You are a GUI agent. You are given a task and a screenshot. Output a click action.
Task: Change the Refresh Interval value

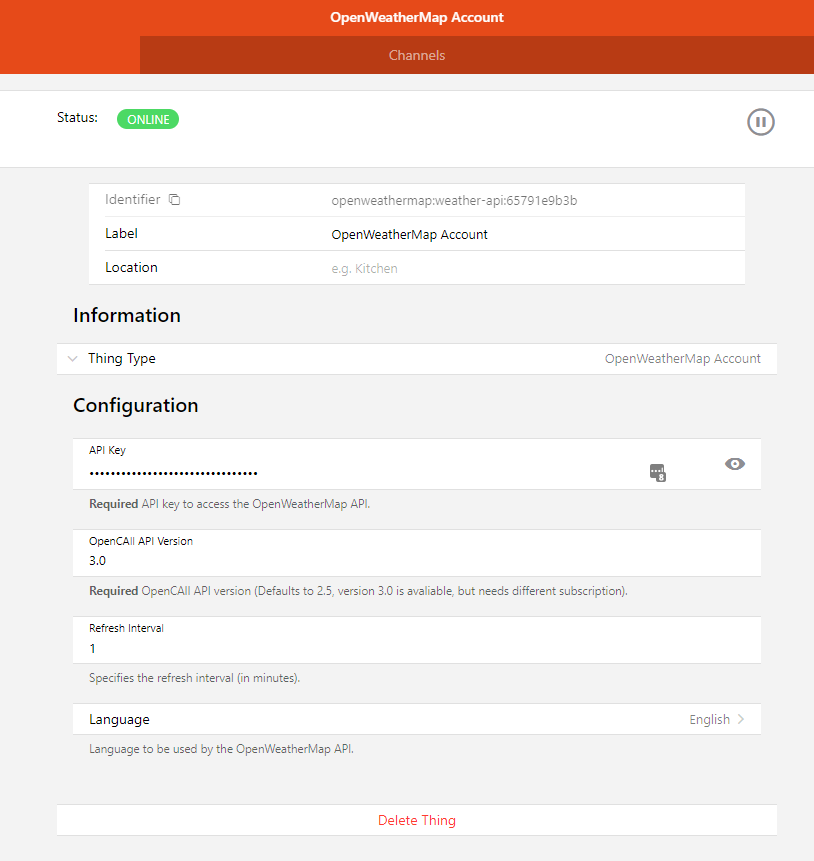coord(417,648)
